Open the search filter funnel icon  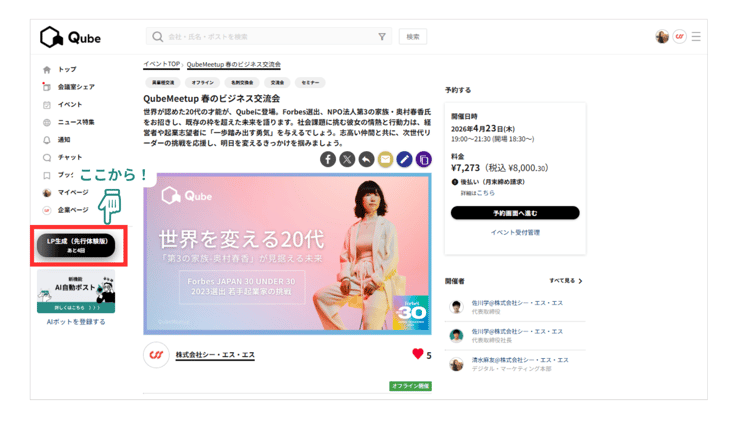pyautogui.click(x=382, y=37)
